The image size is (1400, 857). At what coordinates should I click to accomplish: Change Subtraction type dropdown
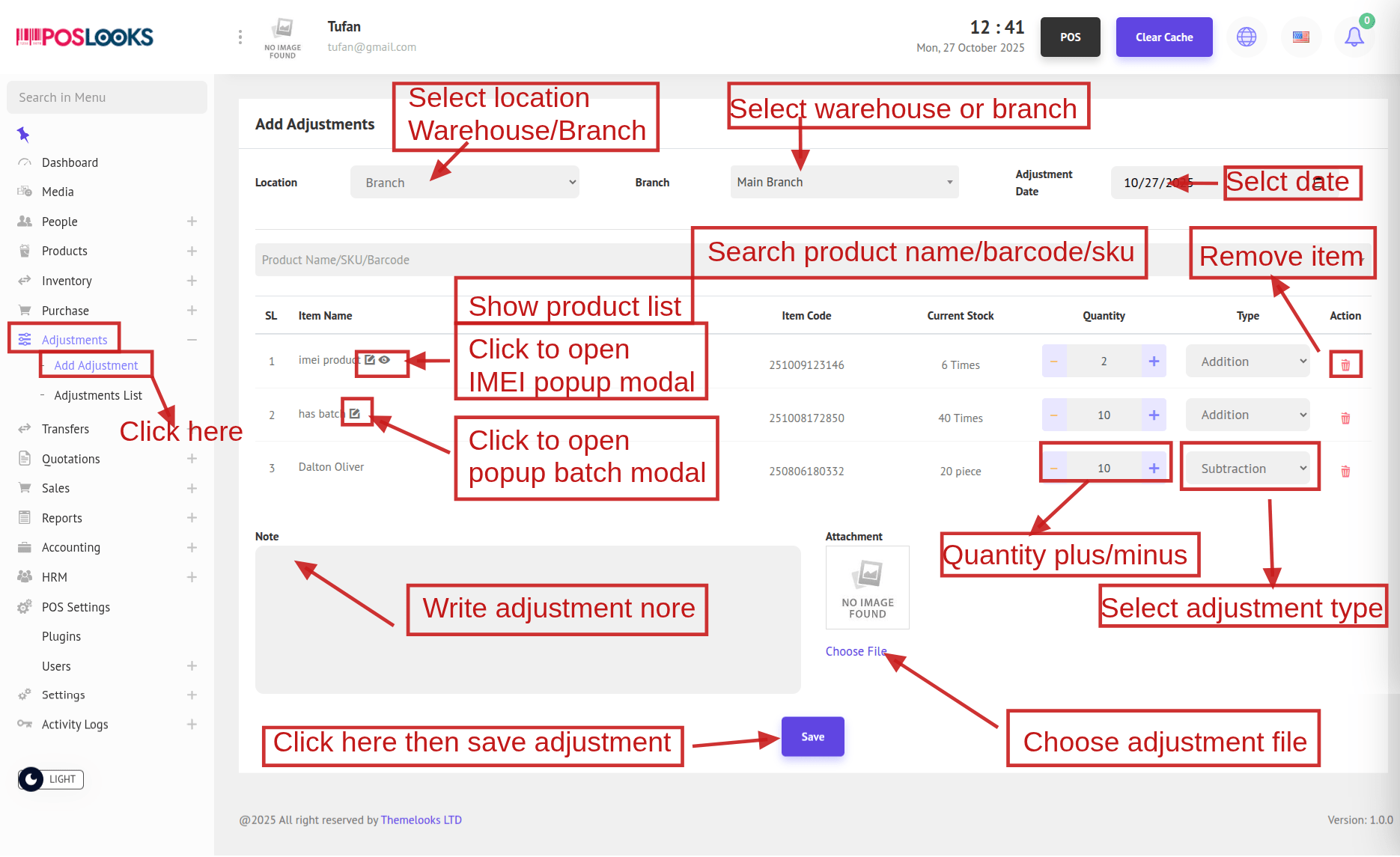click(1249, 469)
